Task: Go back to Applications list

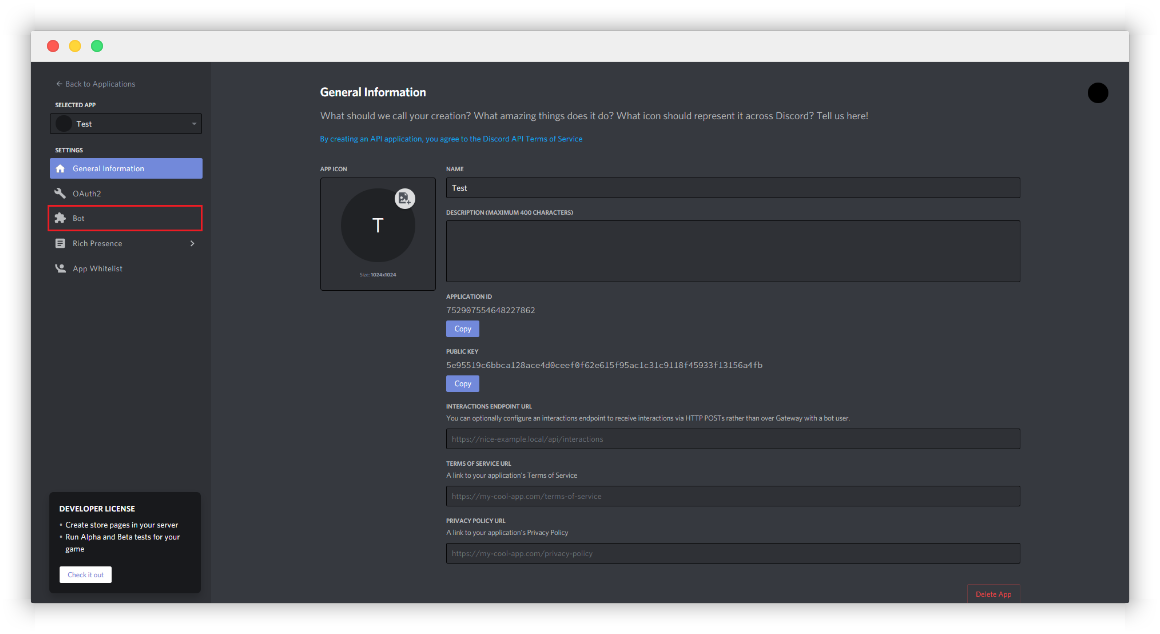Action: click(95, 84)
